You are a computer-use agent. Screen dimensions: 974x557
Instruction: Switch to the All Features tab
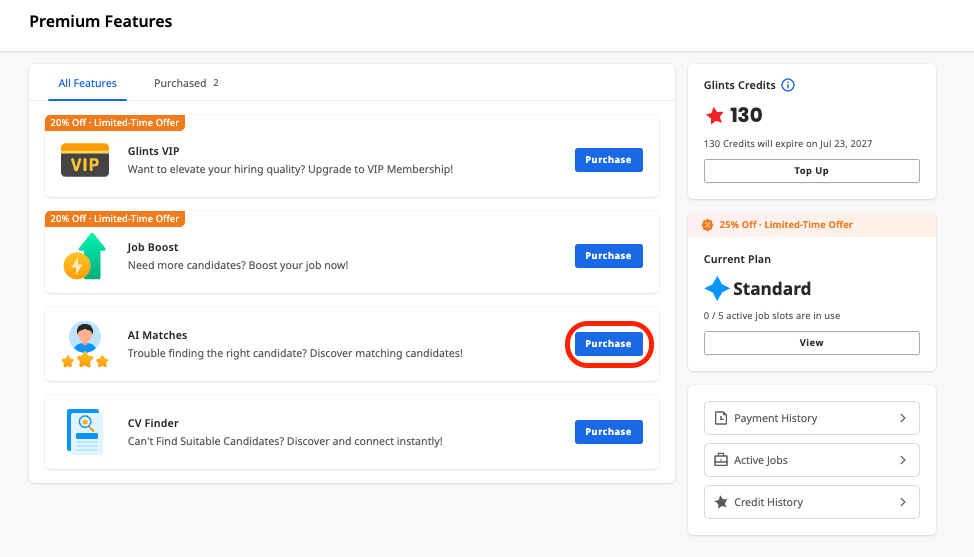[x=88, y=83]
